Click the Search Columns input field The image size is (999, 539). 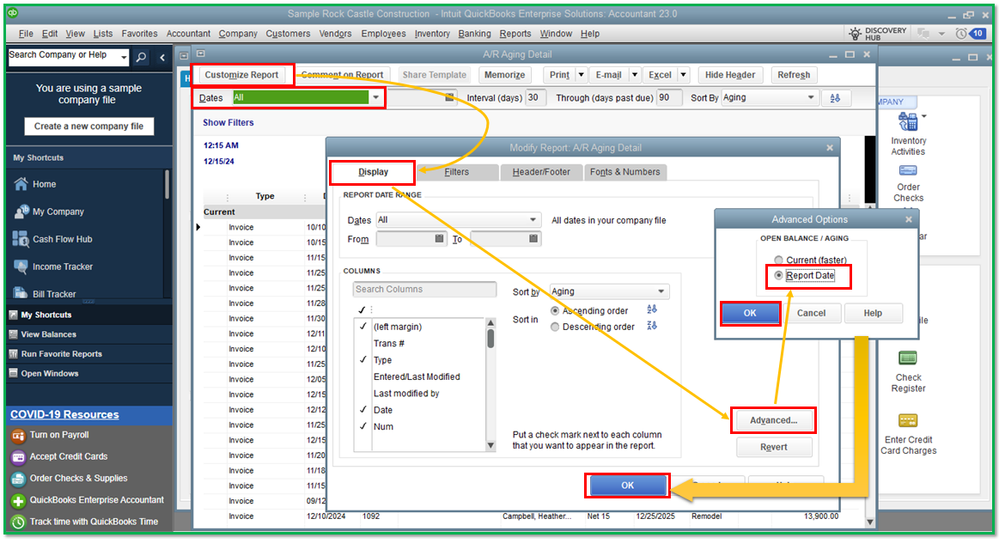[x=424, y=289]
